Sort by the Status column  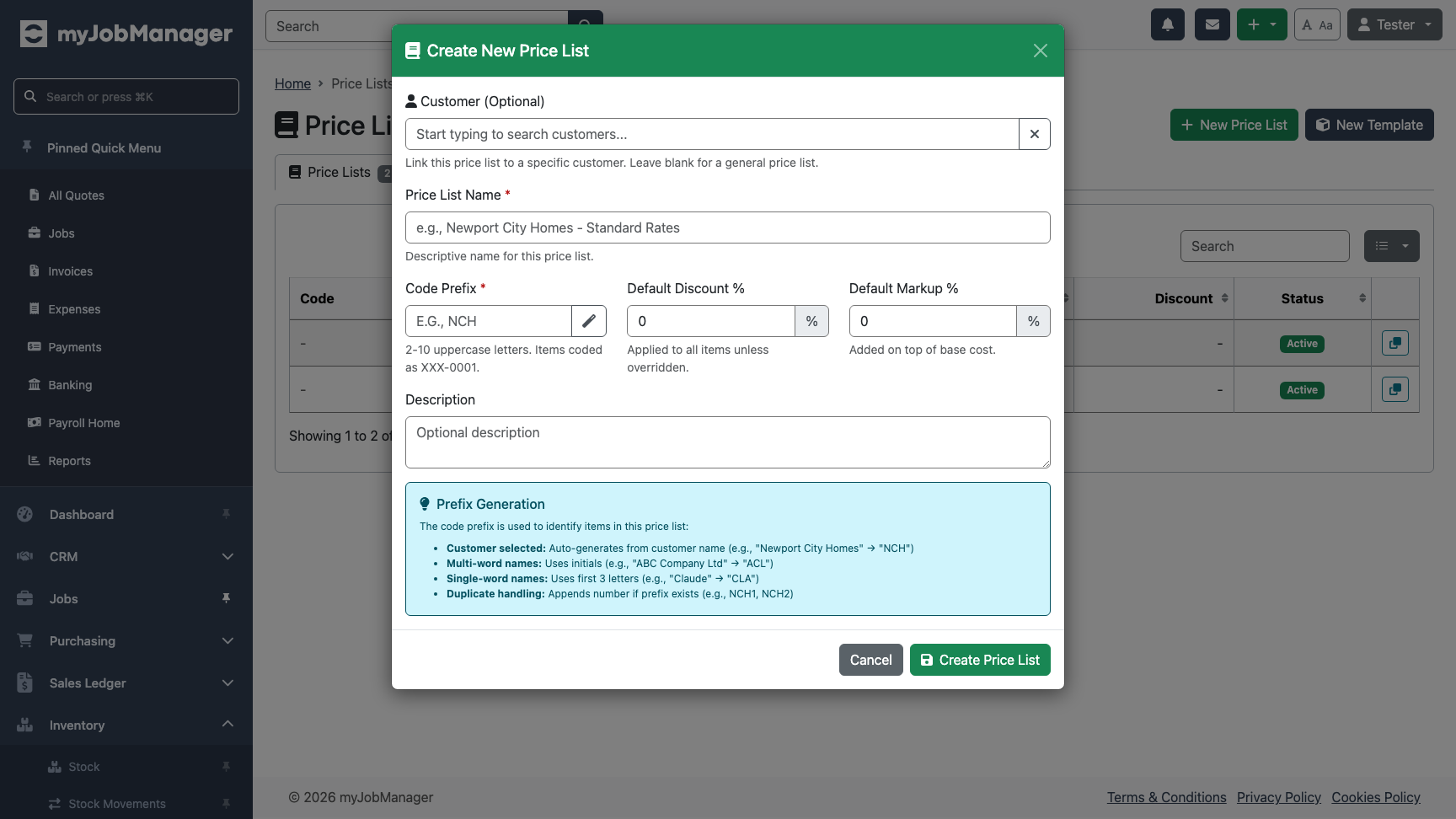(1303, 298)
